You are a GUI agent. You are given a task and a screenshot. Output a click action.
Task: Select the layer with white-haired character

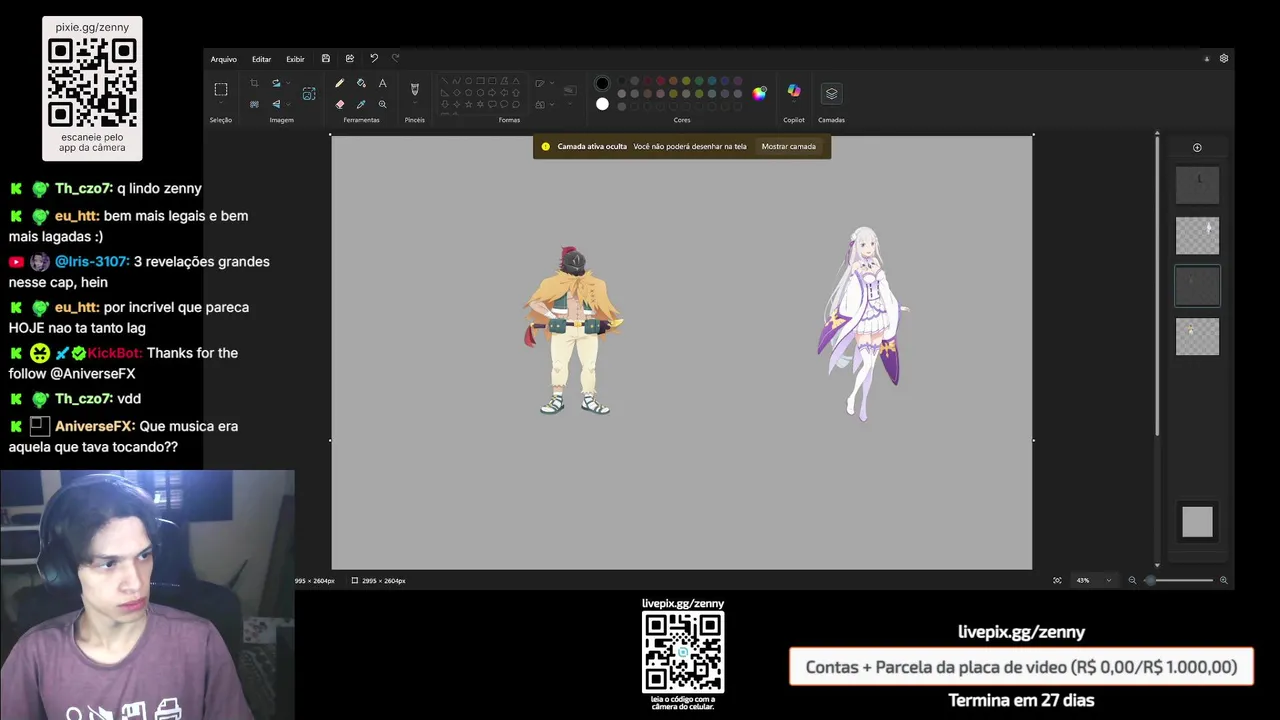pyautogui.click(x=1197, y=236)
